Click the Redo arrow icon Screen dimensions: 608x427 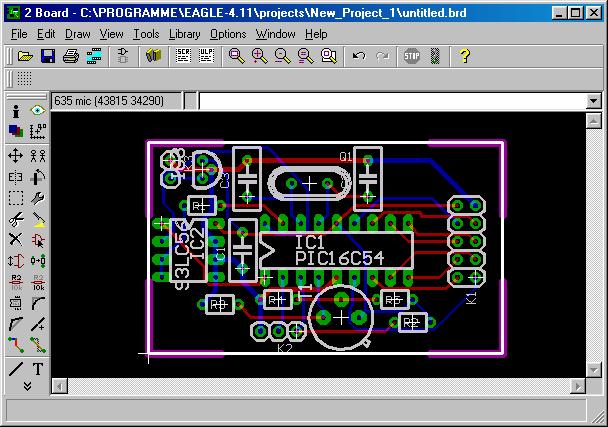pyautogui.click(x=383, y=56)
